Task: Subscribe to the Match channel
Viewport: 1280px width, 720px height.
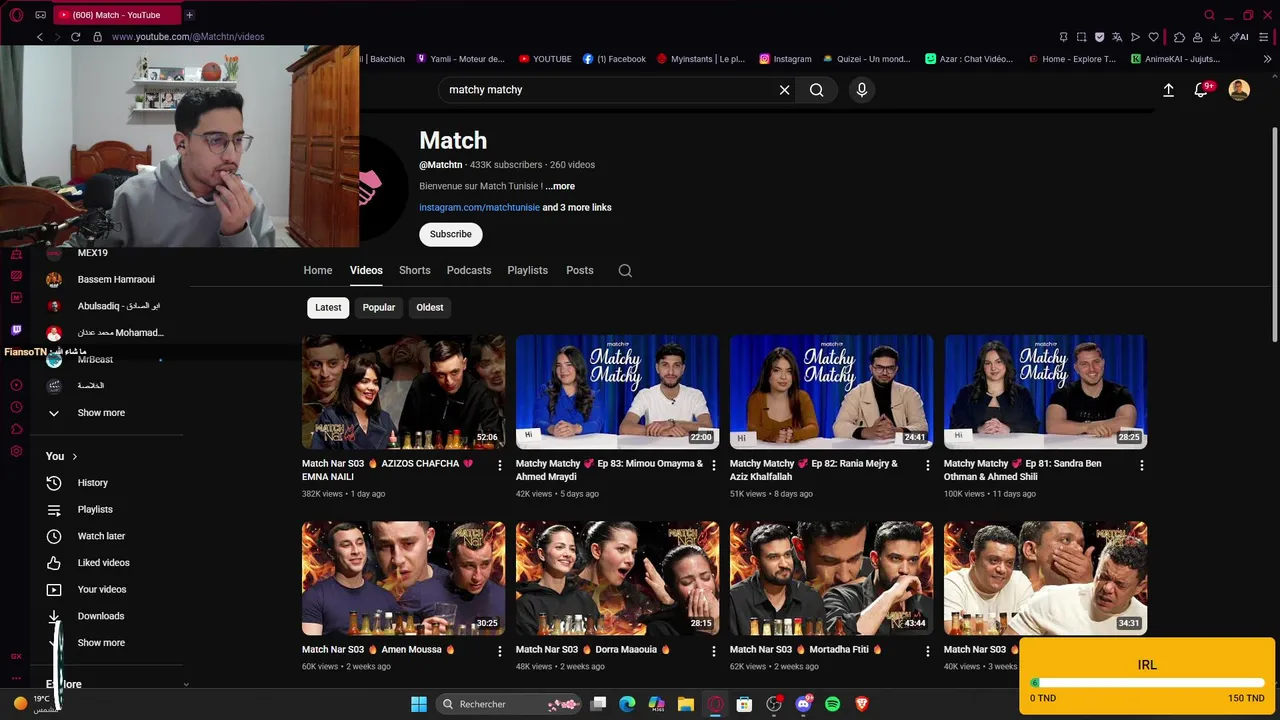Action: click(451, 234)
